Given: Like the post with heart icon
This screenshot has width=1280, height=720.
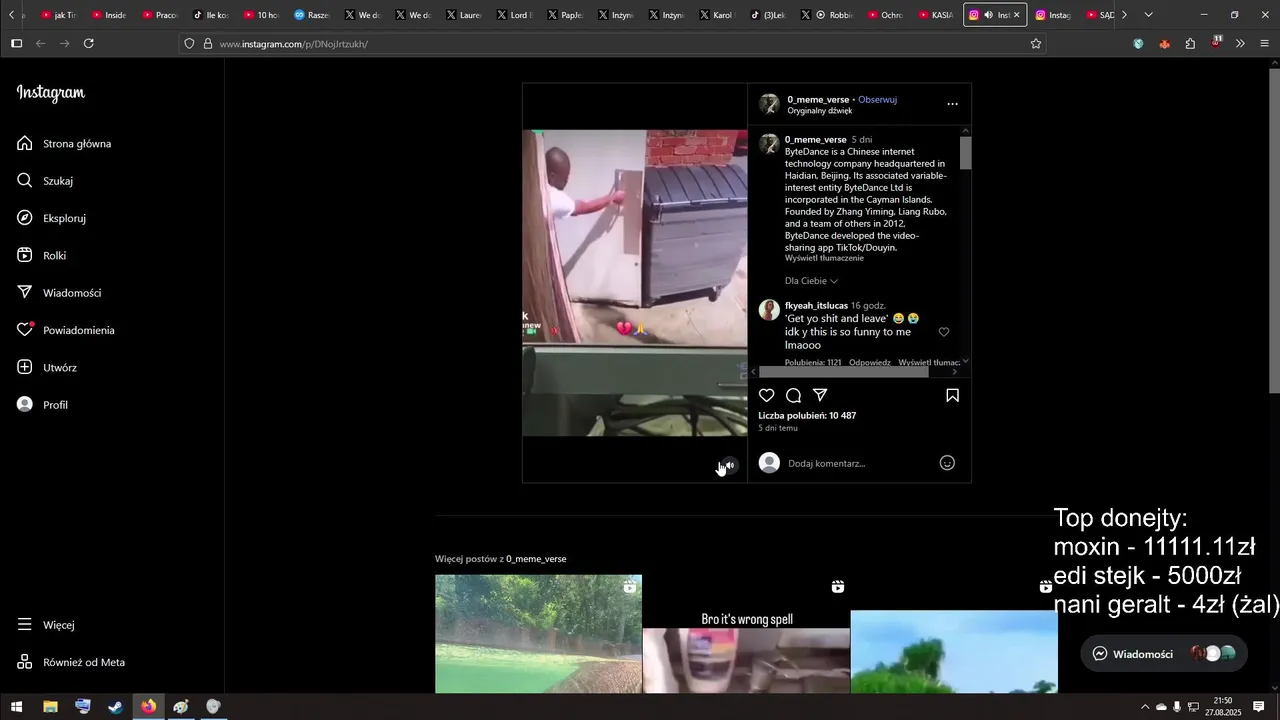Looking at the screenshot, I should point(767,395).
